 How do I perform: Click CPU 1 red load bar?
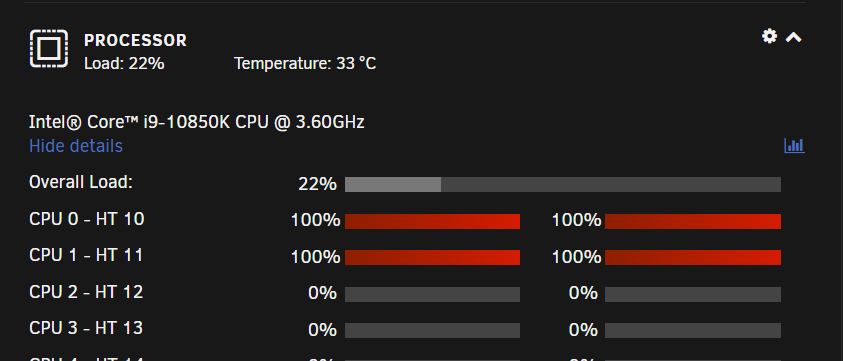coord(432,257)
